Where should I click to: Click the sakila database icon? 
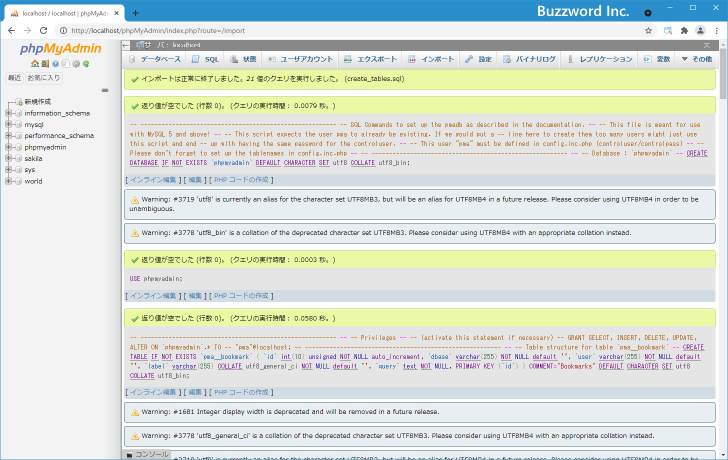coord(19,158)
